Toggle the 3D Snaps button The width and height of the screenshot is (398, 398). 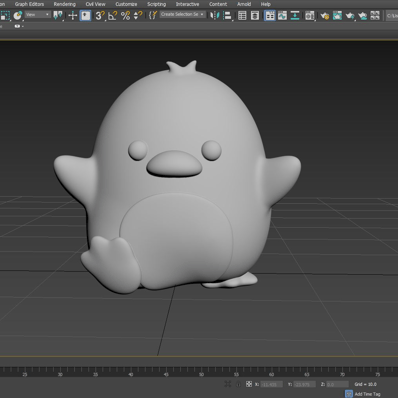100,15
